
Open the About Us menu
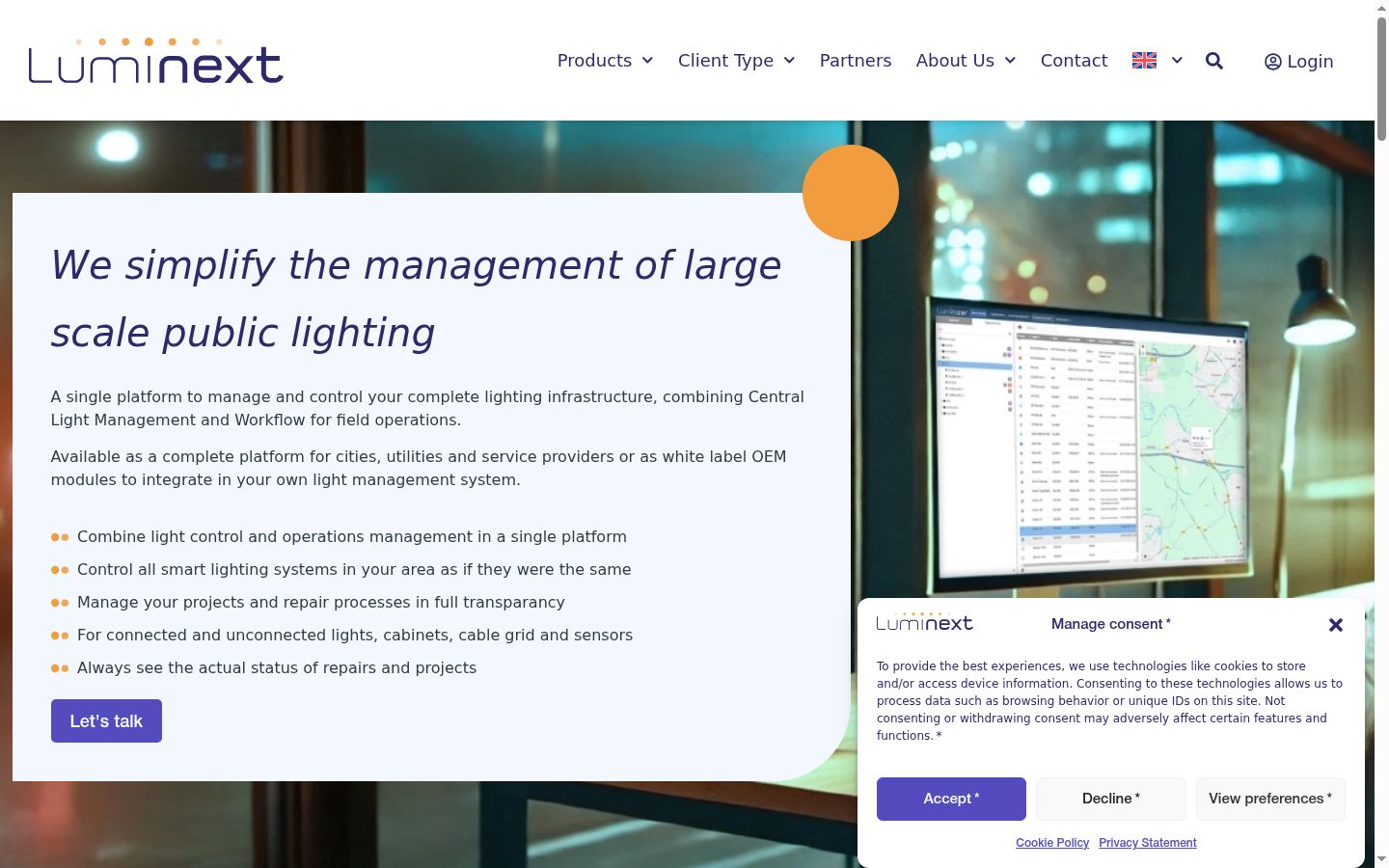pyautogui.click(x=955, y=61)
